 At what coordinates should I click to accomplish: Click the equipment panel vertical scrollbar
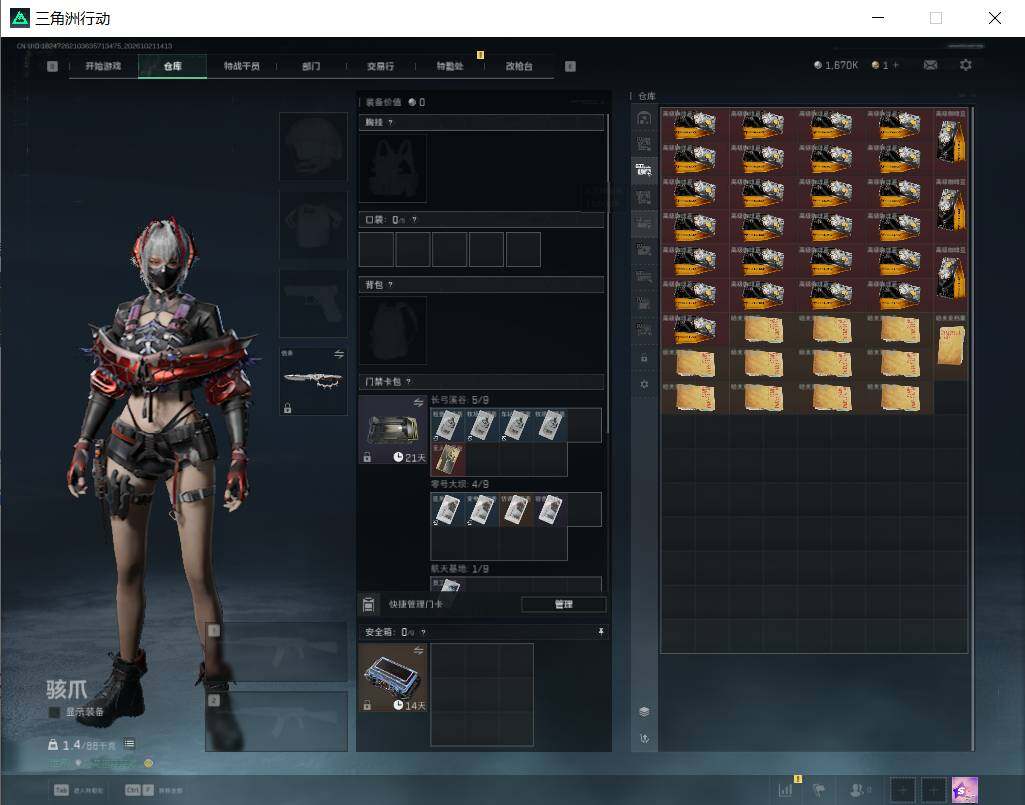click(608, 273)
